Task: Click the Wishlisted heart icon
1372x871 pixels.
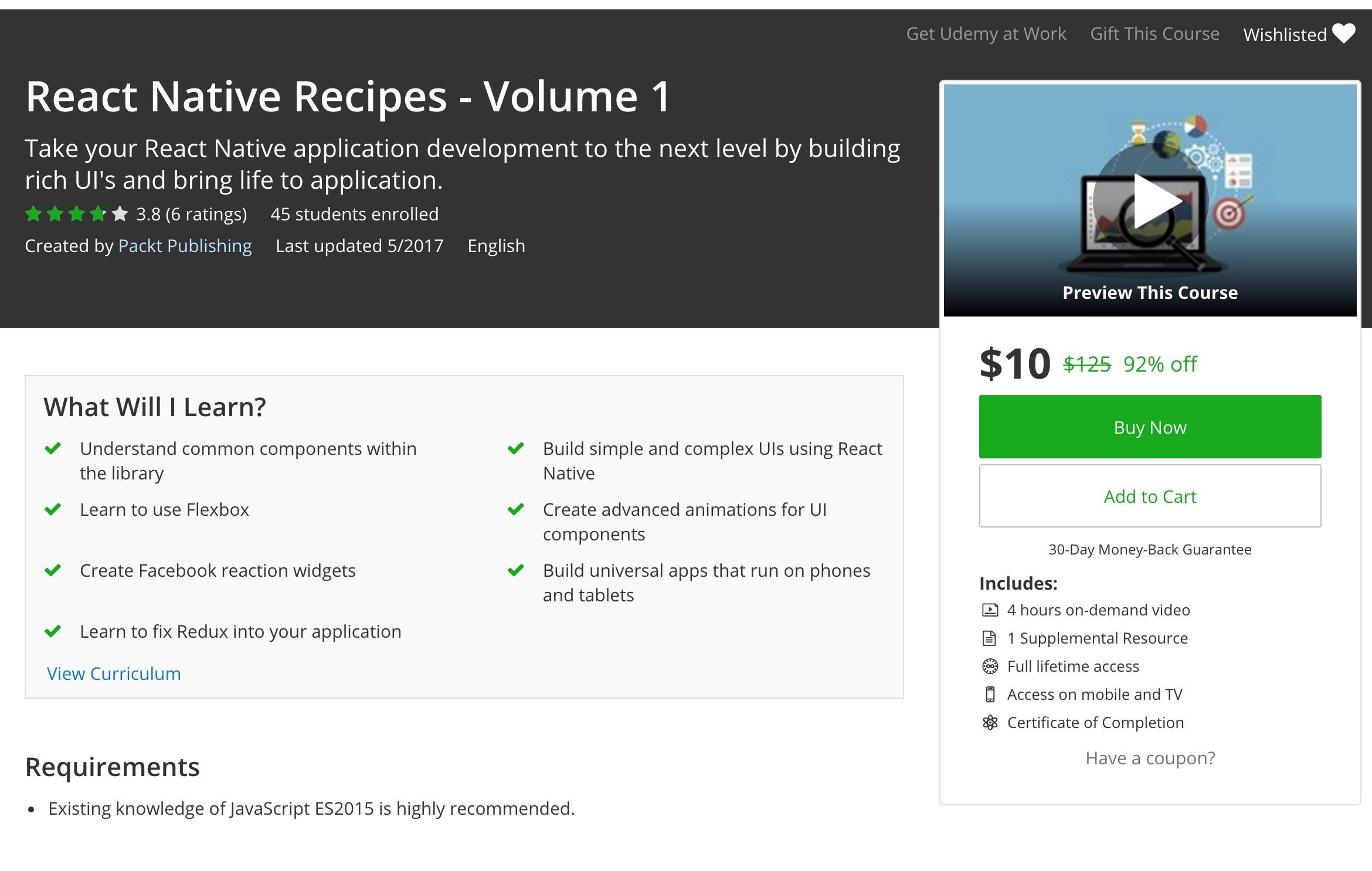Action: [1343, 33]
